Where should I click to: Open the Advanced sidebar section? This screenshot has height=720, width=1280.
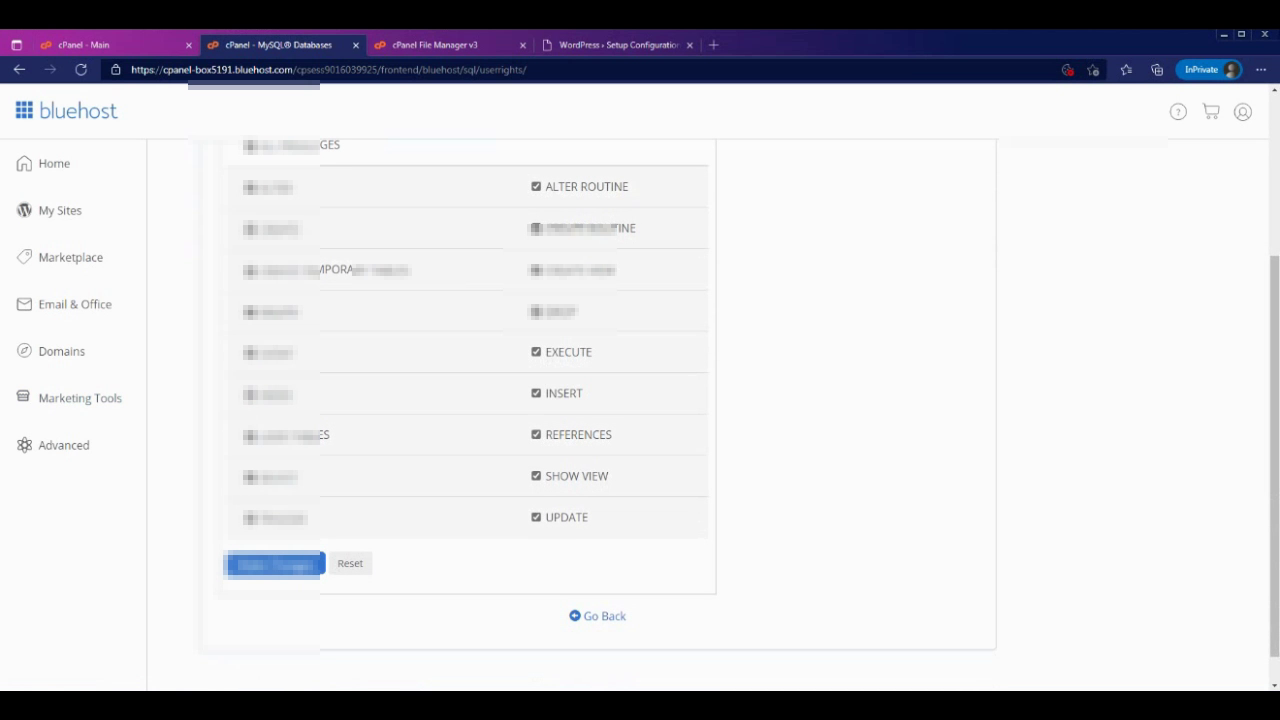63,445
